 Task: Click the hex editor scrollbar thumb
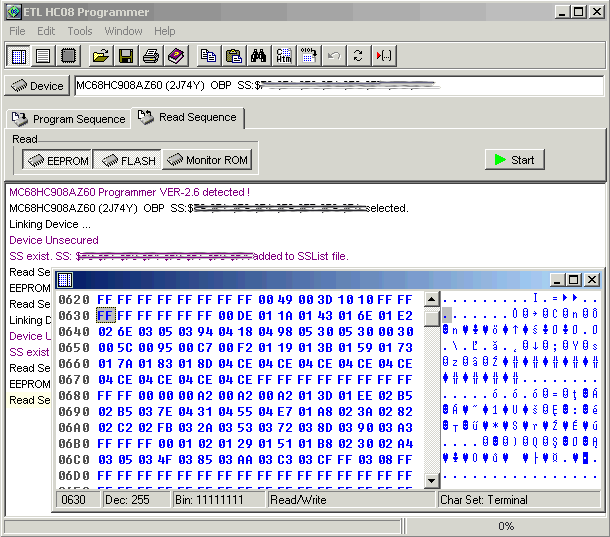(431, 319)
